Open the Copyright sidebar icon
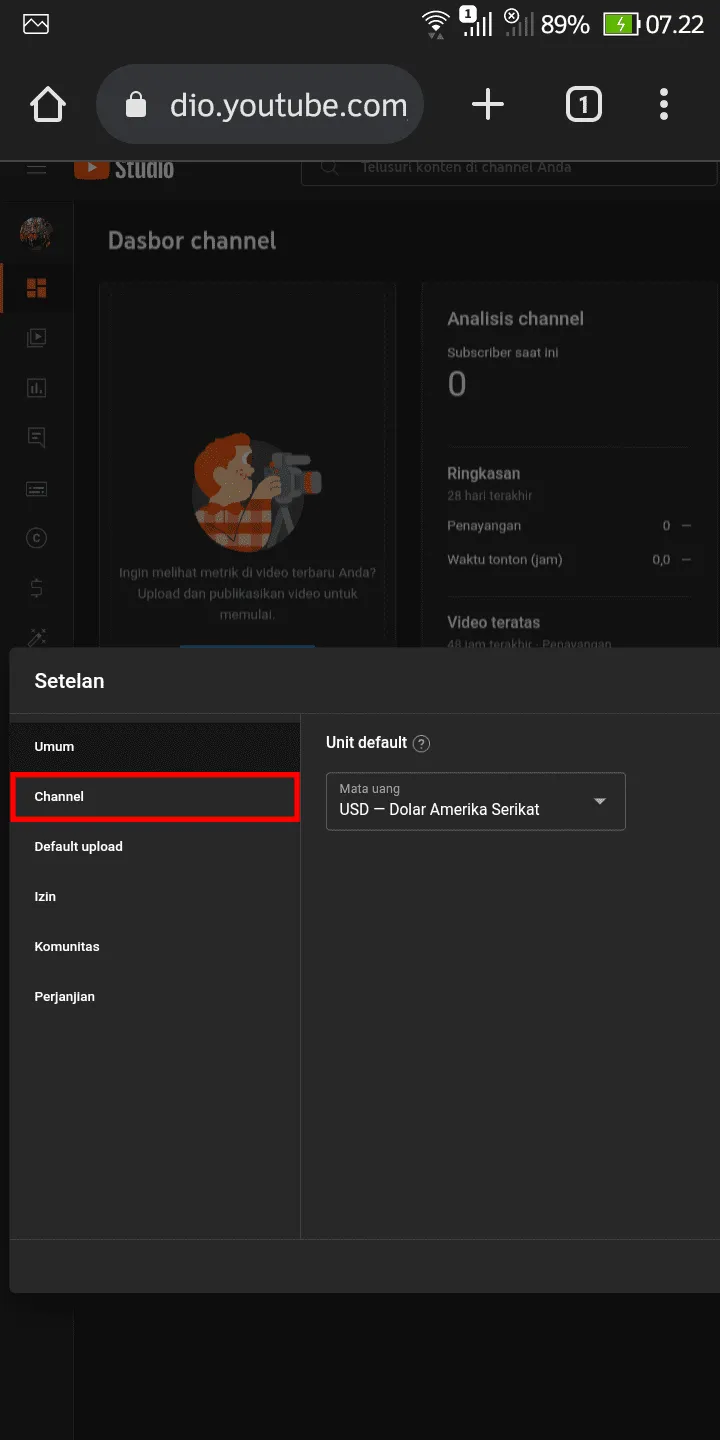The image size is (720, 1440). point(37,538)
